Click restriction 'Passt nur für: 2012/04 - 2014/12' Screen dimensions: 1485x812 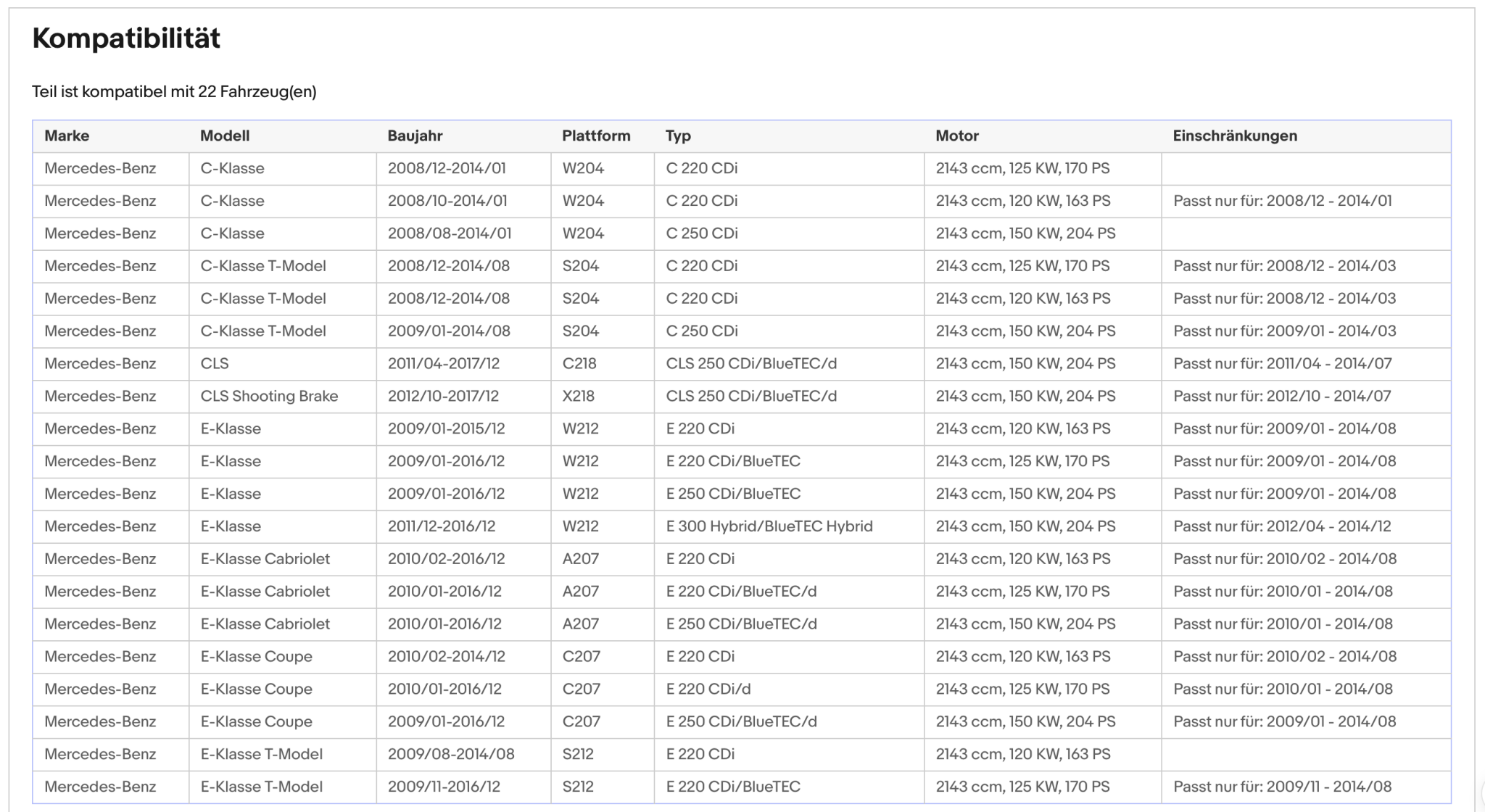pos(1282,526)
